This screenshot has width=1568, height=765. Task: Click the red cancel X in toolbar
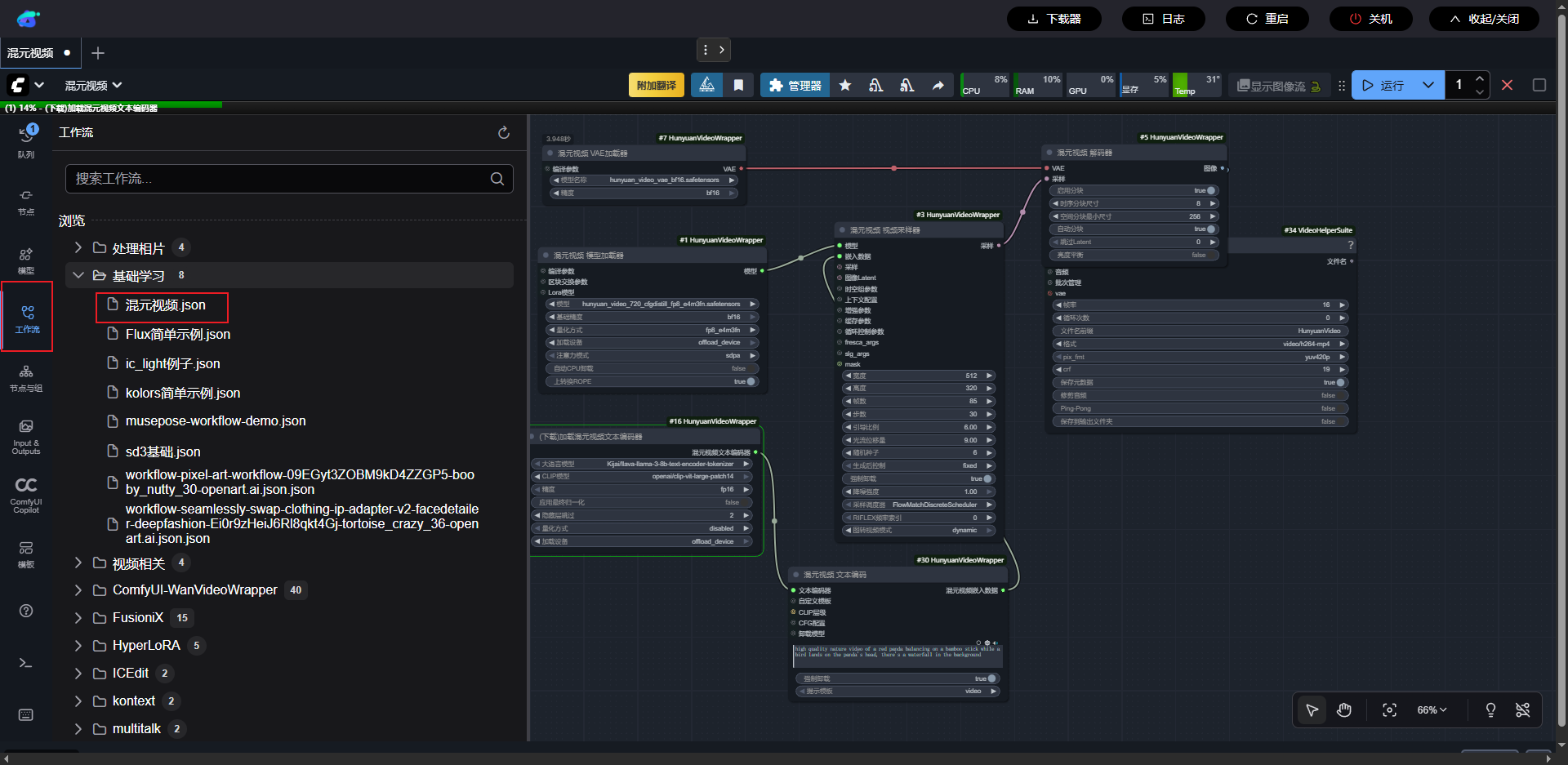point(1508,85)
